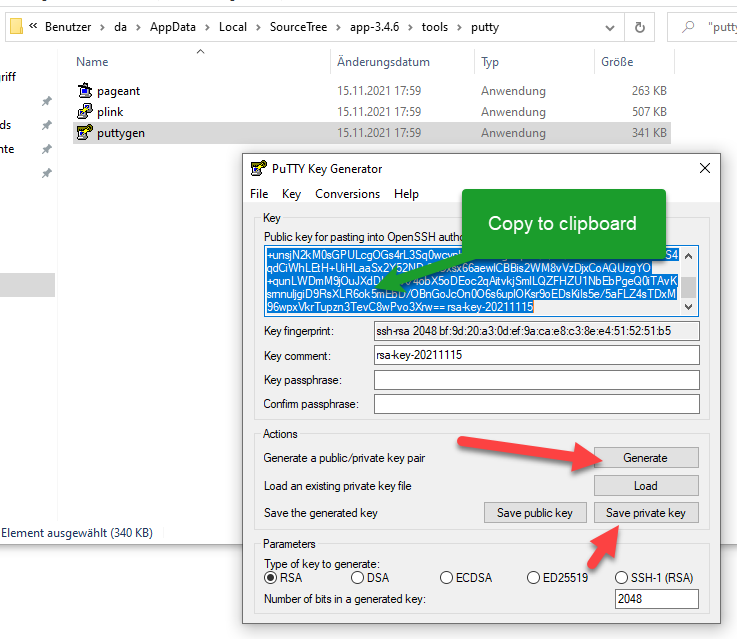Click scroll up arrow in public key box
Viewport: 737px width, 639px height.
pyautogui.click(x=689, y=256)
